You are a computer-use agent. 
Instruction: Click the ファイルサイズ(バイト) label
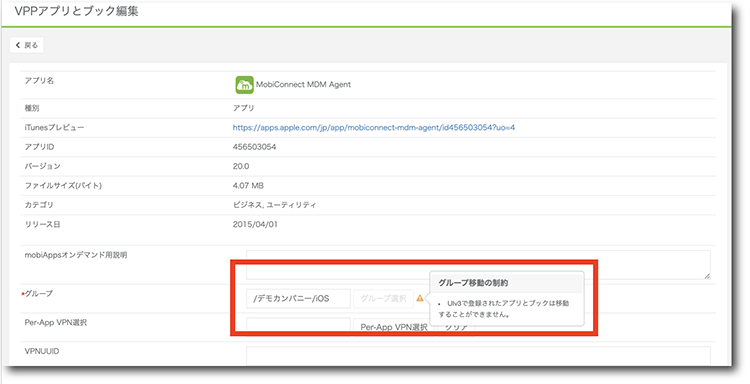click(63, 186)
